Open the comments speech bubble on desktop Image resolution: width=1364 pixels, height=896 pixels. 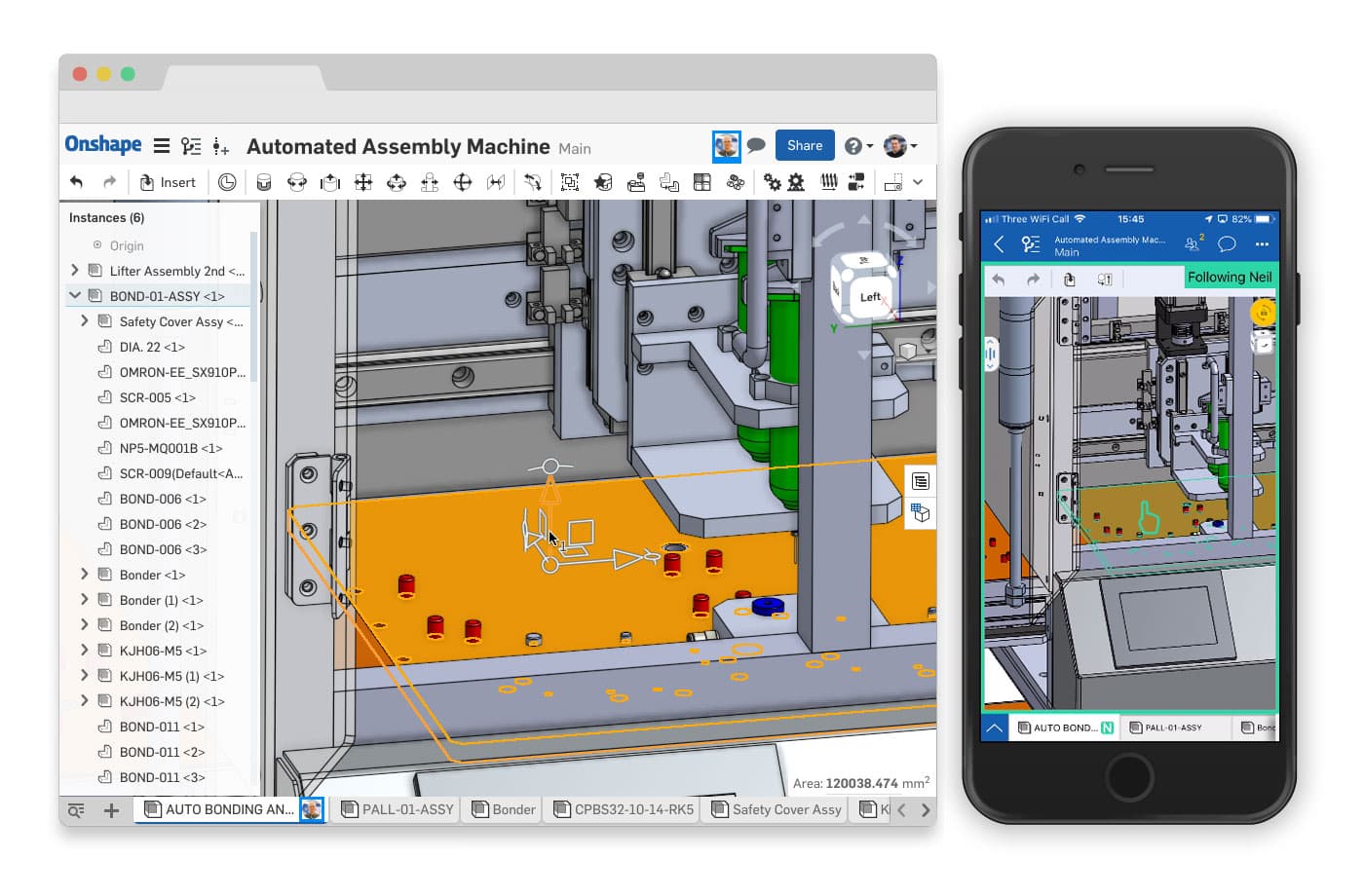756,146
